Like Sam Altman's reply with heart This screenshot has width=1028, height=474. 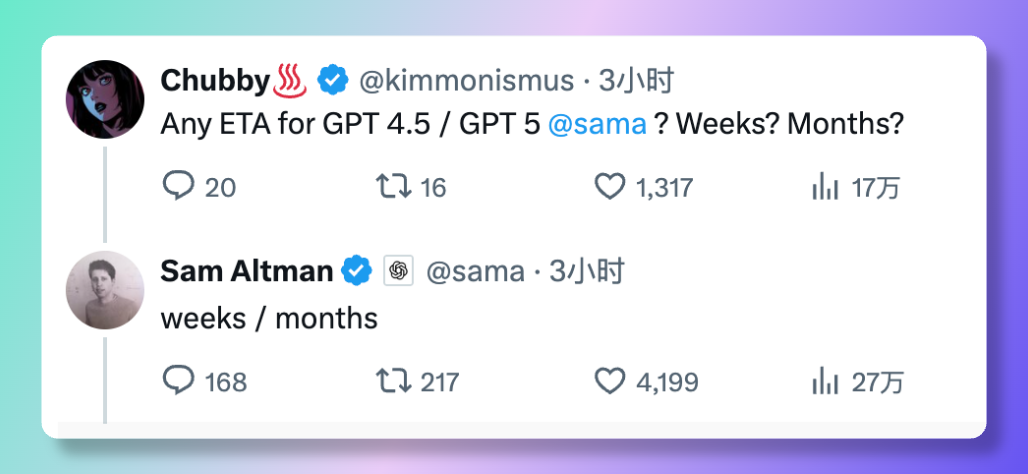tap(609, 380)
